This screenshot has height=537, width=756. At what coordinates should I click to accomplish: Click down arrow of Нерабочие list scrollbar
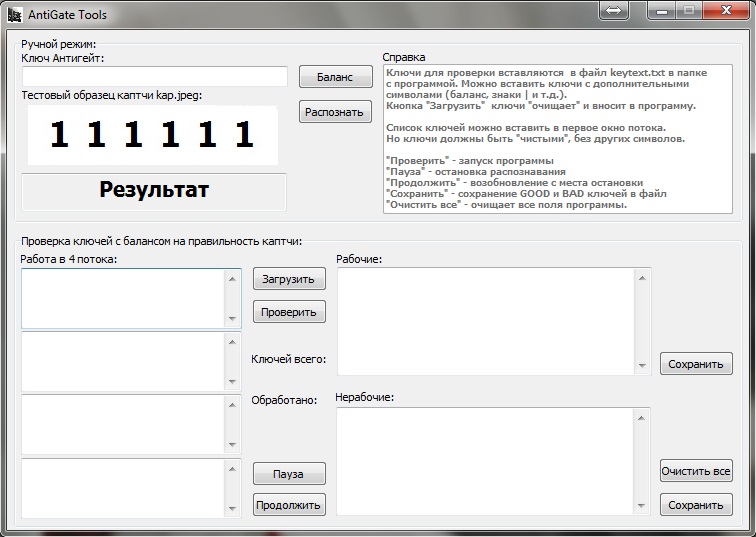pyautogui.click(x=641, y=505)
